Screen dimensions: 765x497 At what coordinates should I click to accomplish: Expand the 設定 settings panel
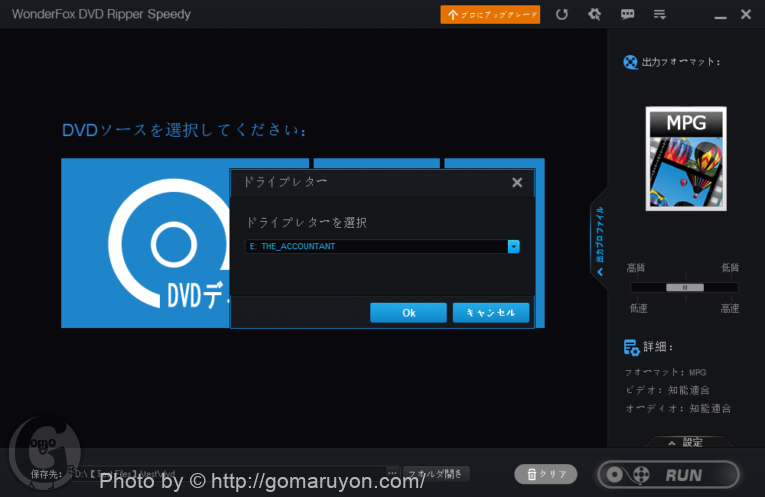tap(686, 442)
